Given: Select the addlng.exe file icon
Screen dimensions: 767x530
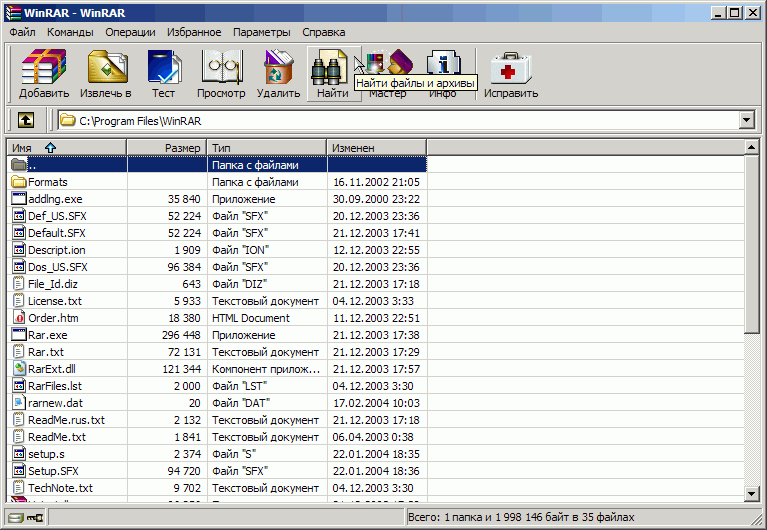Looking at the screenshot, I should pos(19,199).
